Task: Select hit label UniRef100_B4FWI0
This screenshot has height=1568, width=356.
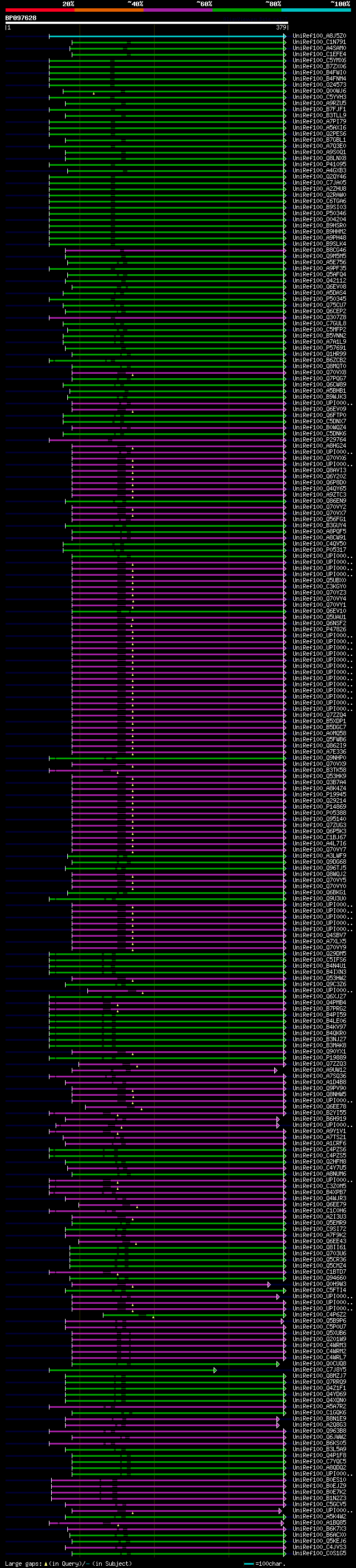Action: [319, 72]
